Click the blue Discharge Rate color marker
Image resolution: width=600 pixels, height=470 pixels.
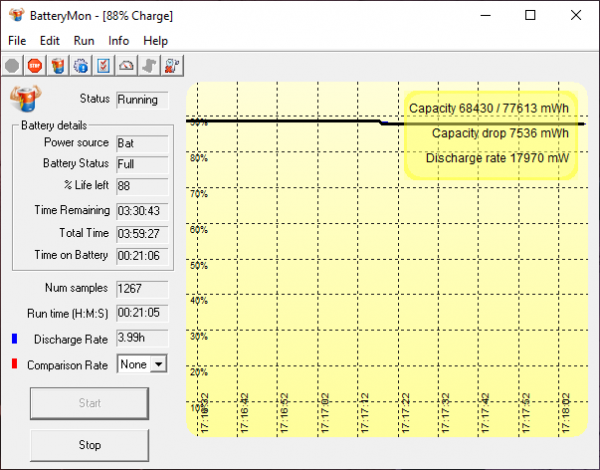(x=15, y=338)
